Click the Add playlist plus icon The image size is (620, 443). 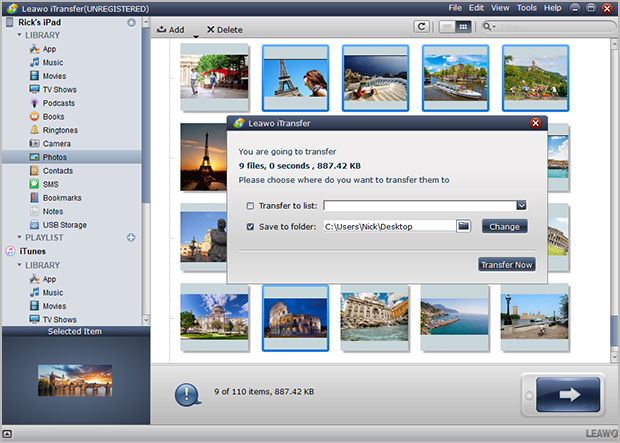coord(131,238)
